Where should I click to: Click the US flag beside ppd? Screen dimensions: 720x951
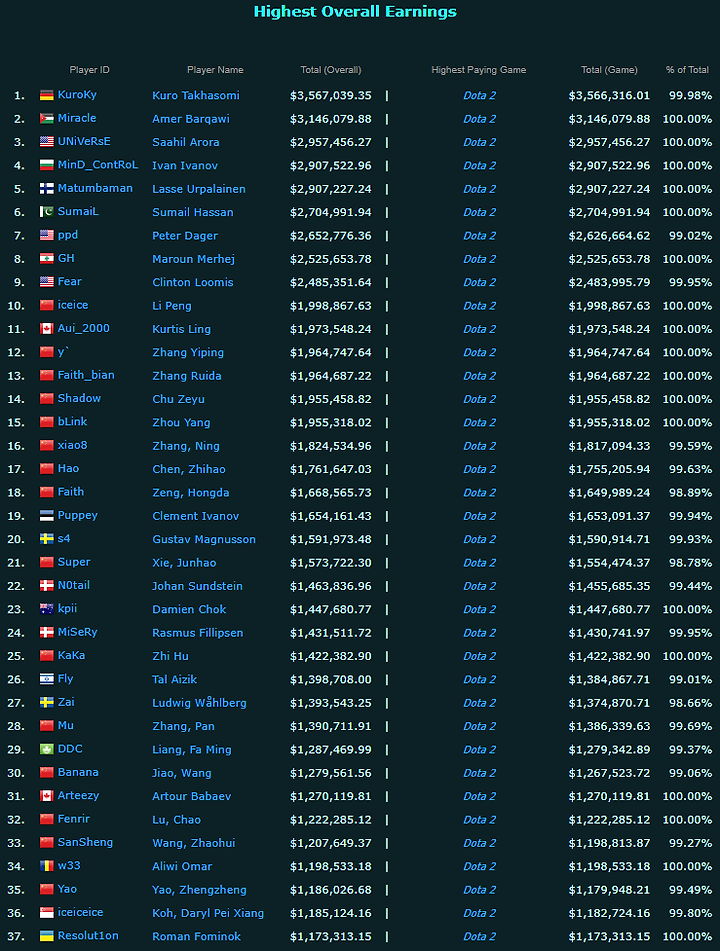click(47, 235)
